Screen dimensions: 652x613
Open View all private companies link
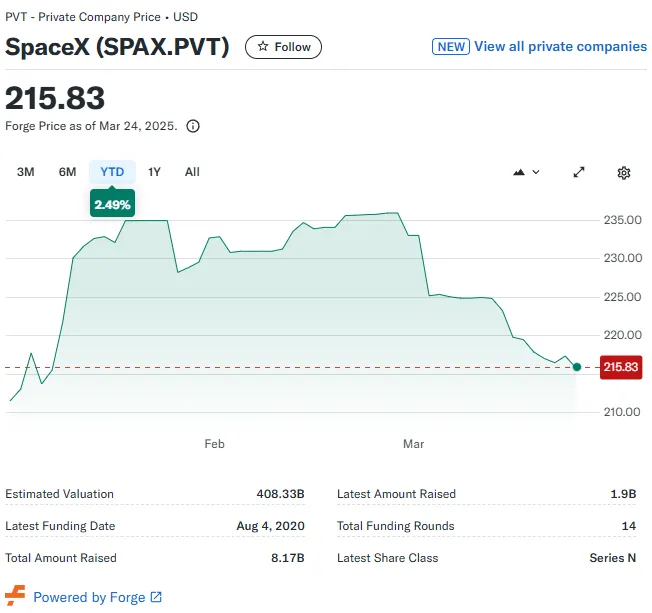point(560,46)
